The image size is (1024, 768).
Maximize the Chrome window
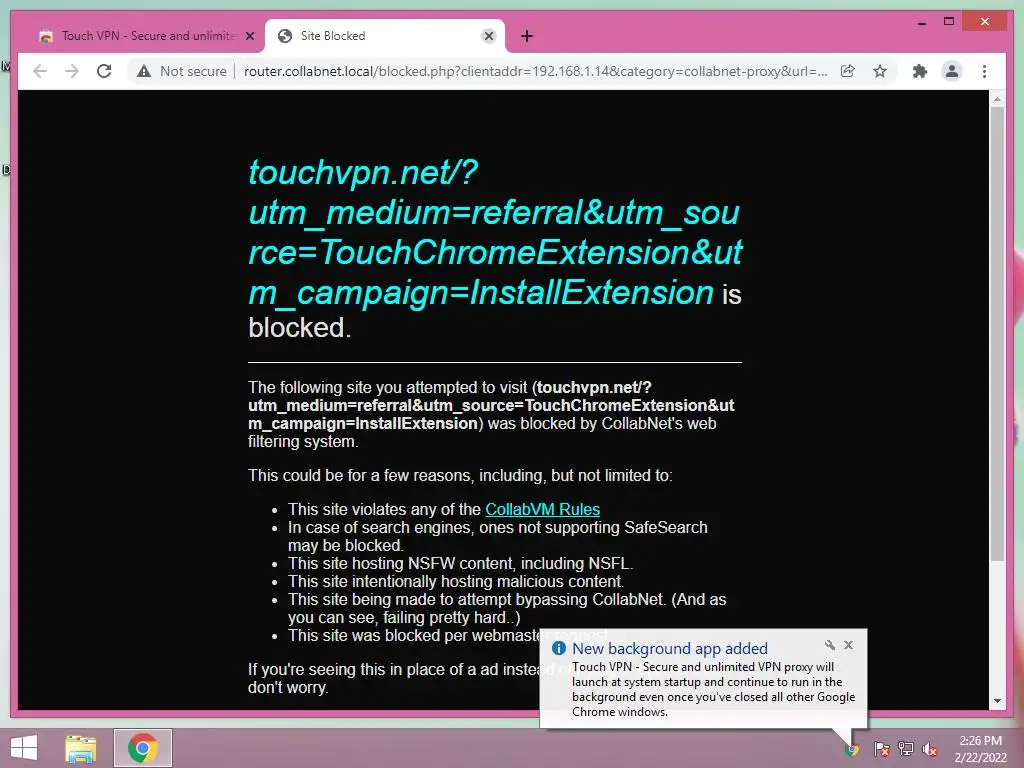coord(949,22)
